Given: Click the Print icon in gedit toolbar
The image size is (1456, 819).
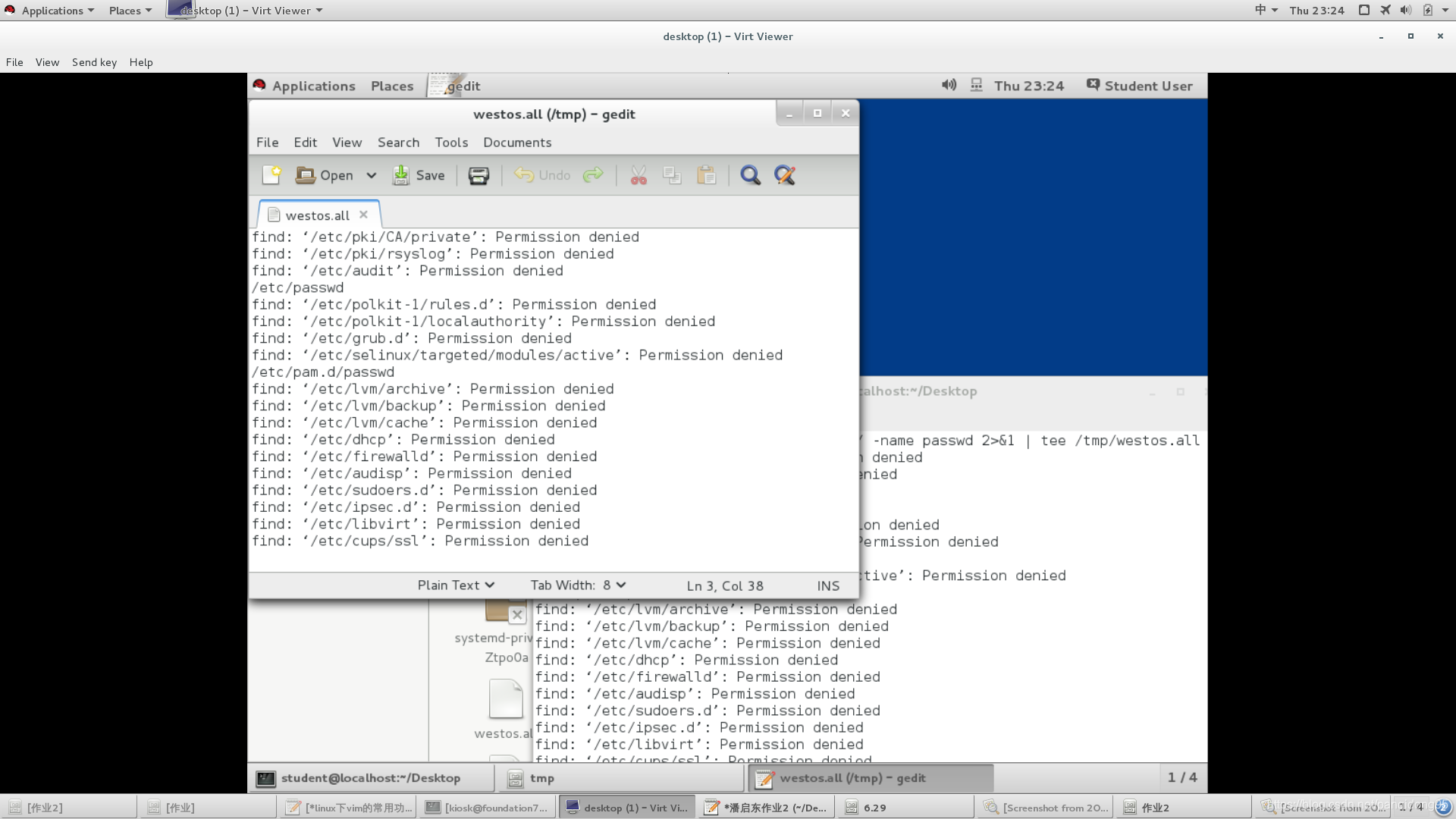Looking at the screenshot, I should [478, 175].
